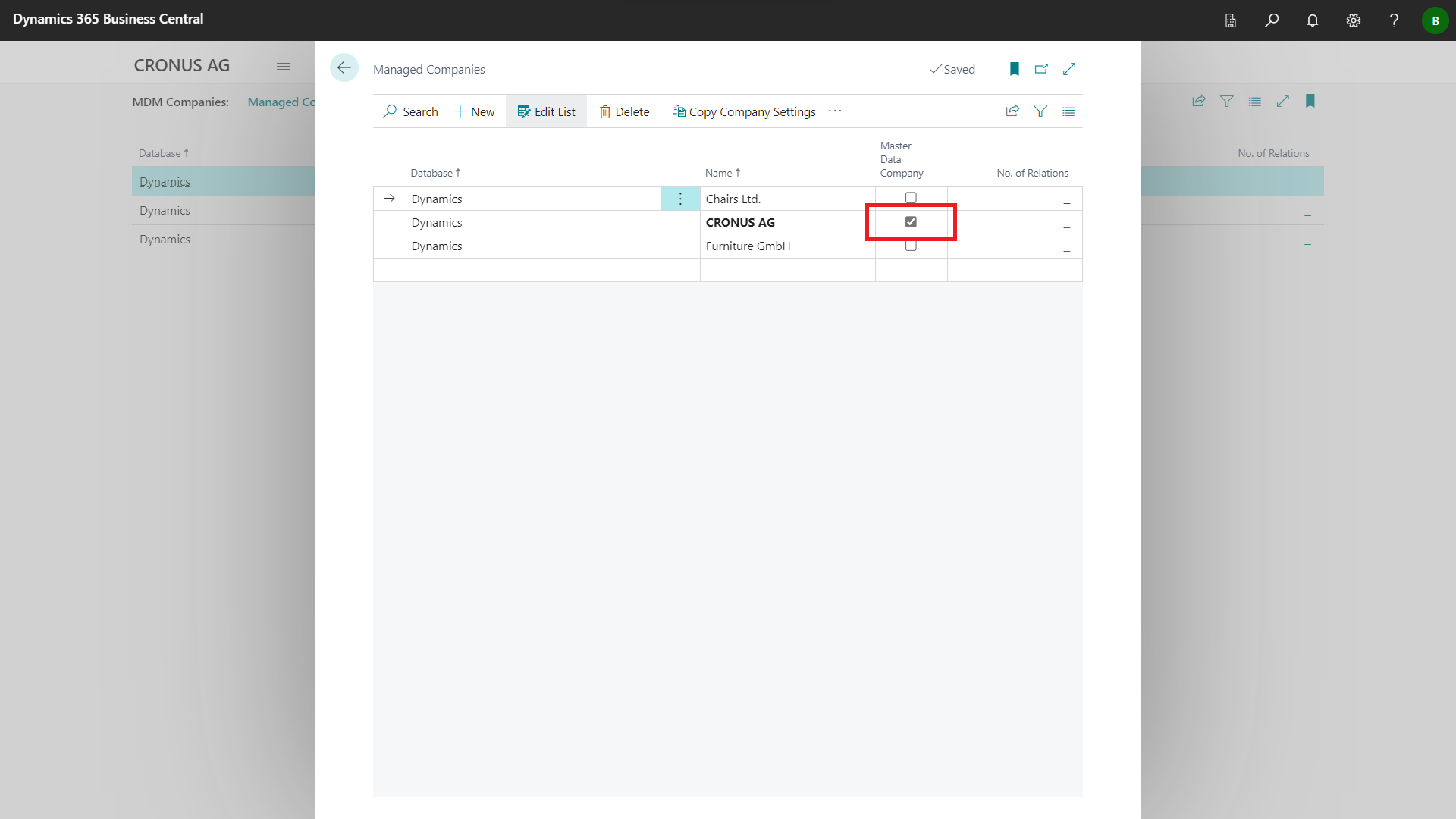Click Master Data Company column header

902,159
